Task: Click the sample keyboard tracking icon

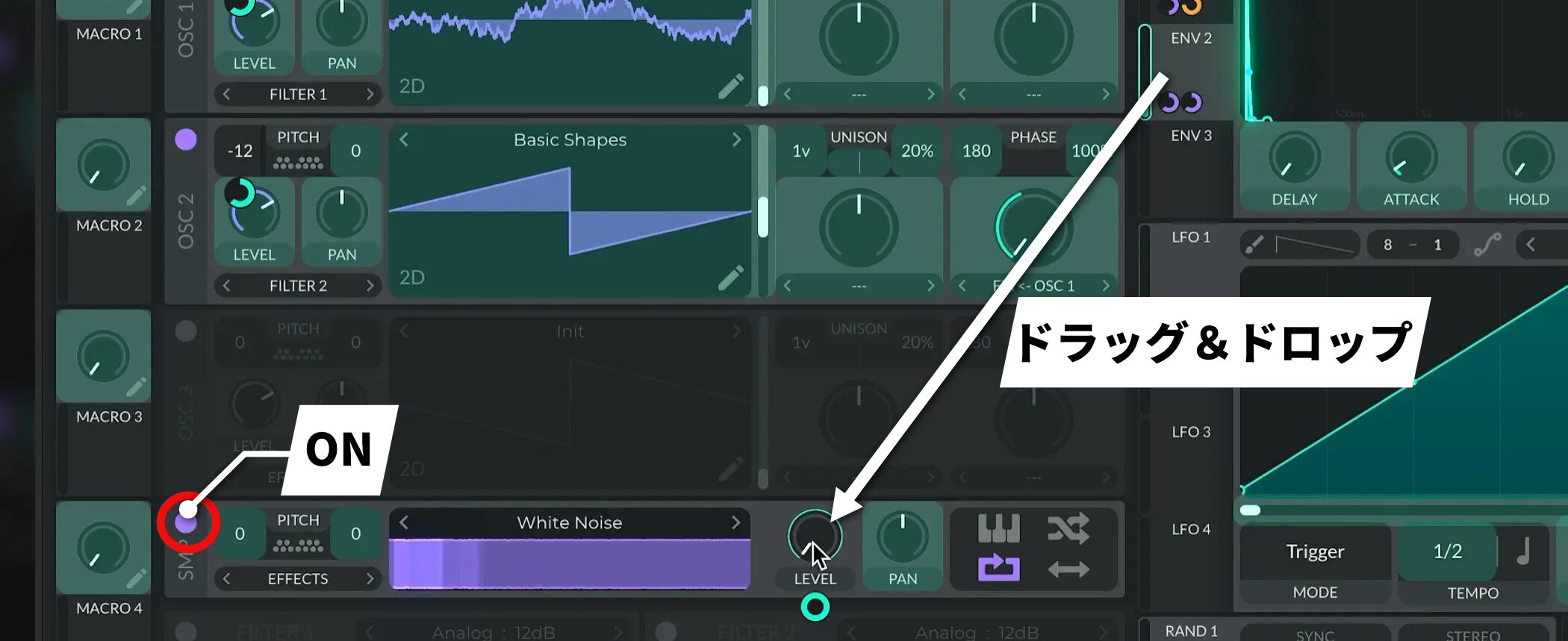Action: pos(998,529)
